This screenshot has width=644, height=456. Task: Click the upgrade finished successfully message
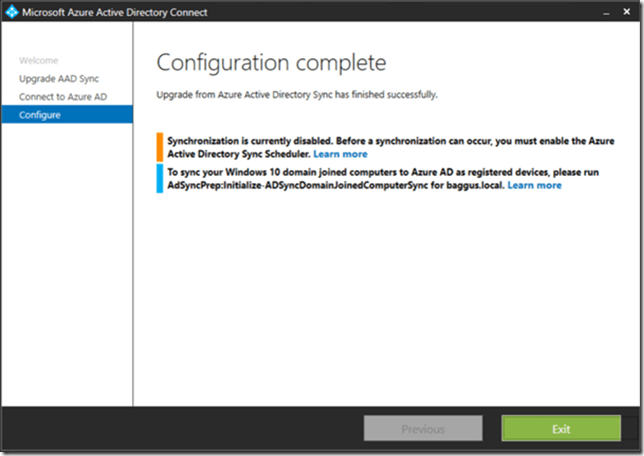297,94
